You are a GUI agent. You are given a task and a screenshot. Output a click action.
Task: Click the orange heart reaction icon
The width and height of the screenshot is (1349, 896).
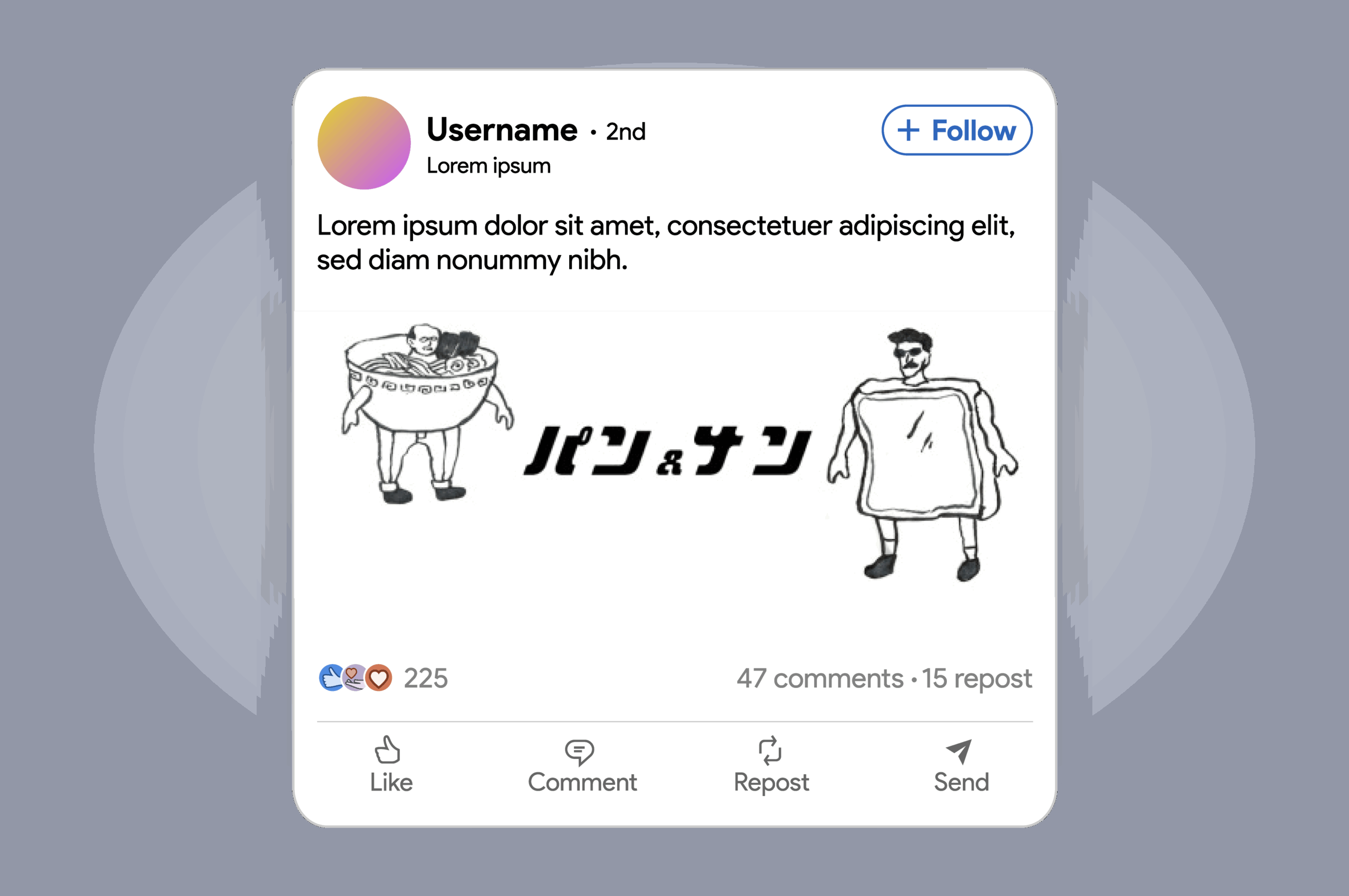(378, 678)
